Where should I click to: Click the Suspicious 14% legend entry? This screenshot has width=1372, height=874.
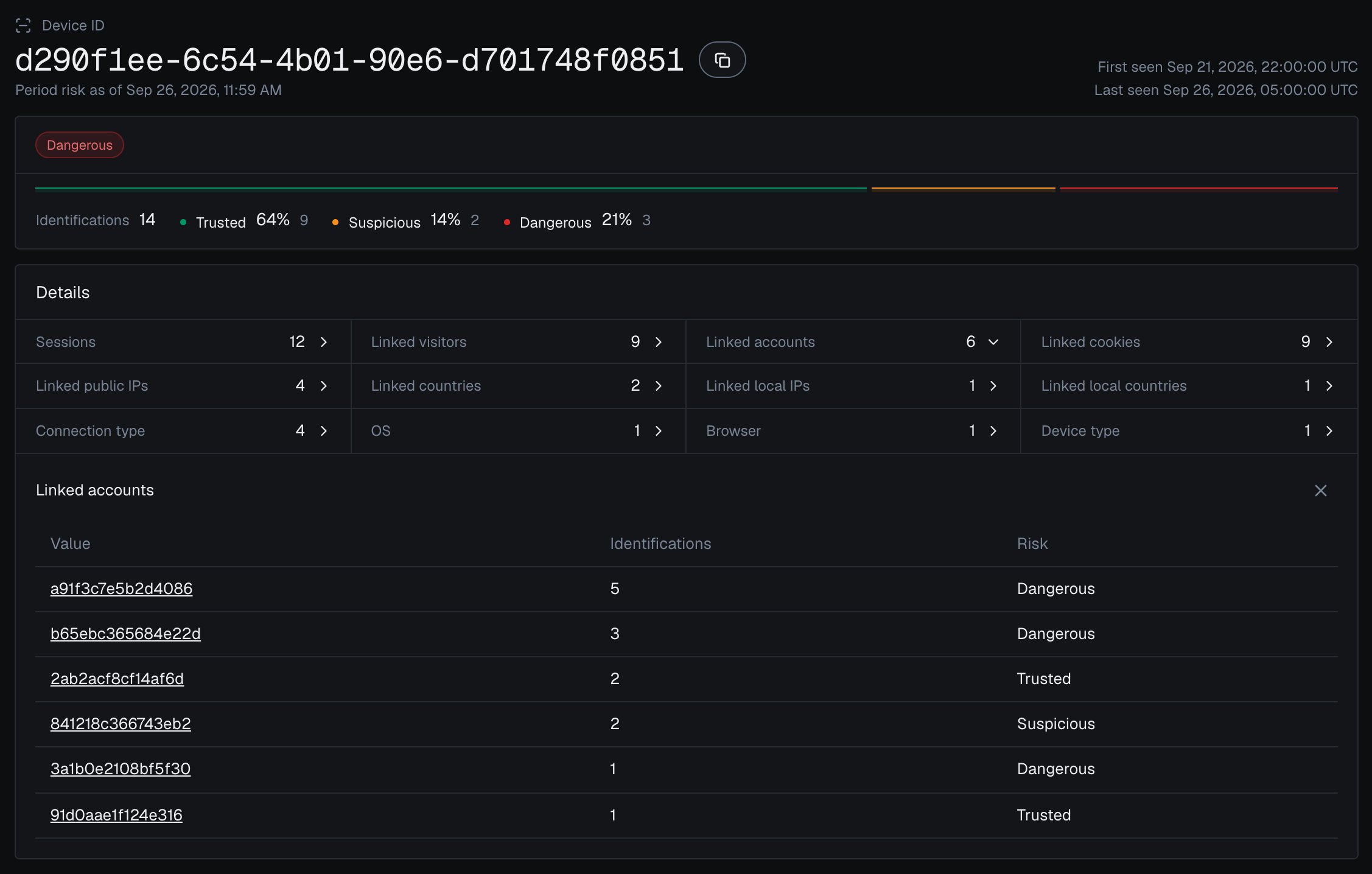pos(405,220)
